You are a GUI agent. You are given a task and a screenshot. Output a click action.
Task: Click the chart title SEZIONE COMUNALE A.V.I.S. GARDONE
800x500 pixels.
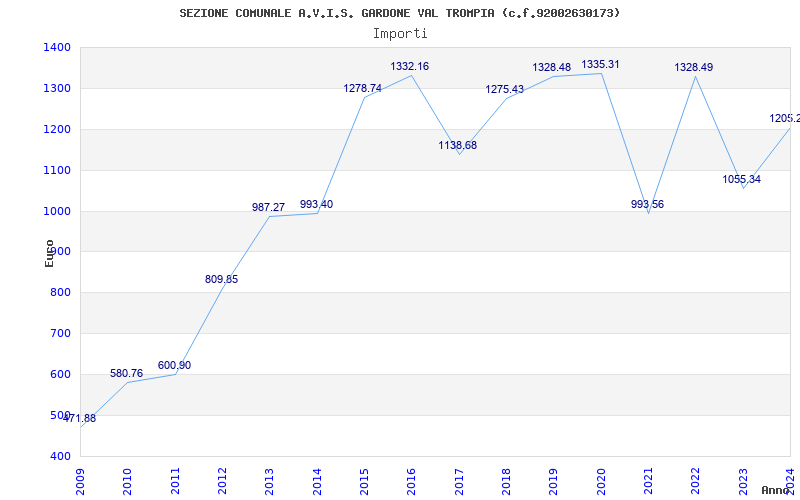coord(399,13)
